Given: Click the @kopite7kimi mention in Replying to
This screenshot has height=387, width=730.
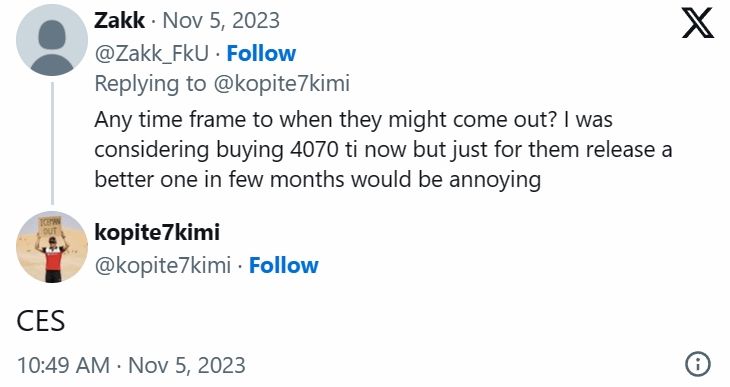Looking at the screenshot, I should click(281, 84).
